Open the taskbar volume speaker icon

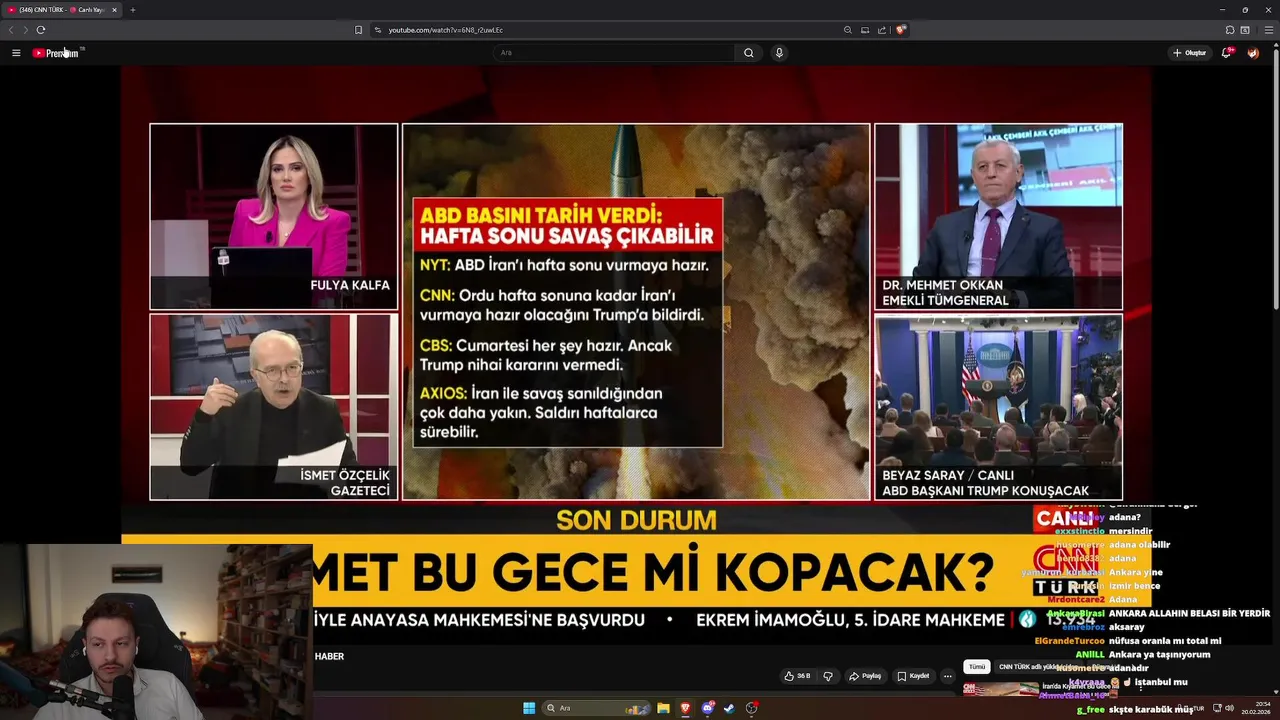pyautogui.click(x=1230, y=708)
